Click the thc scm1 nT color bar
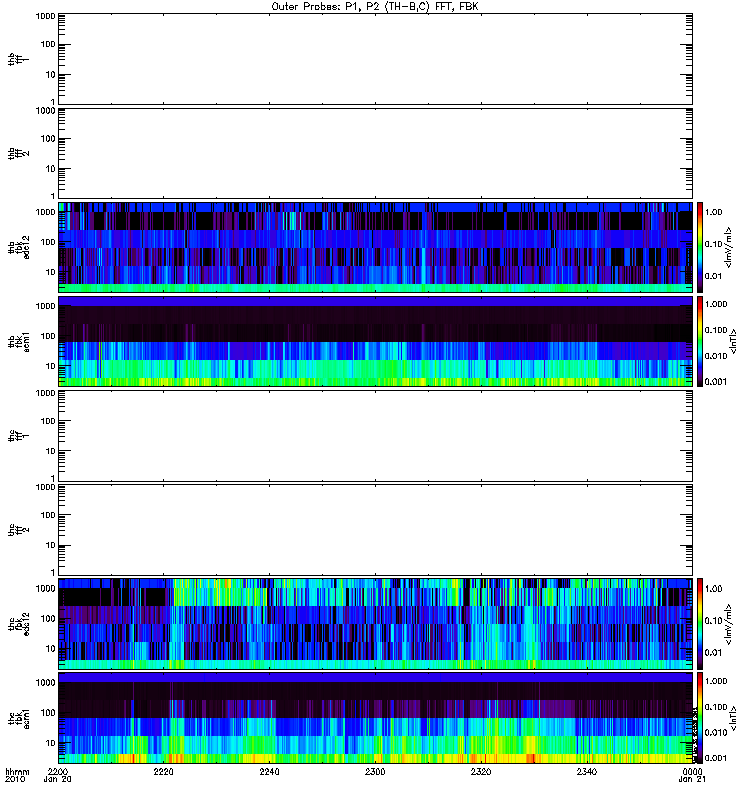750x800 pixels. [x=700, y=718]
